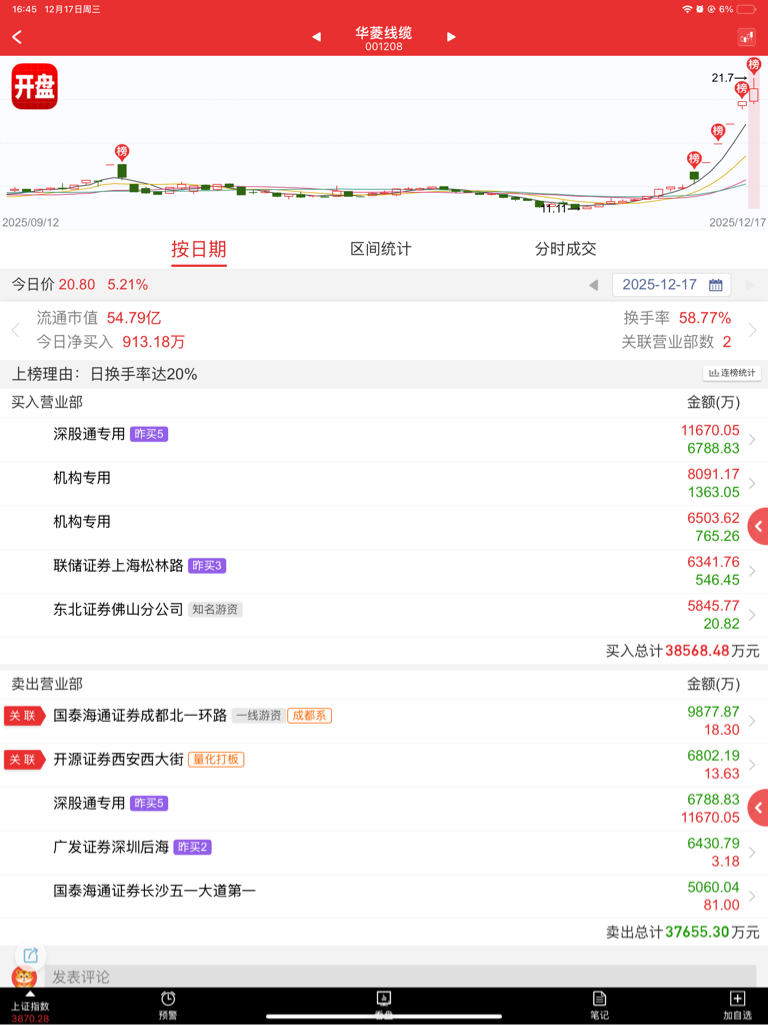Image resolution: width=768 pixels, height=1025 pixels.
Task: Switch to the previous stock arrow
Action: tap(316, 37)
